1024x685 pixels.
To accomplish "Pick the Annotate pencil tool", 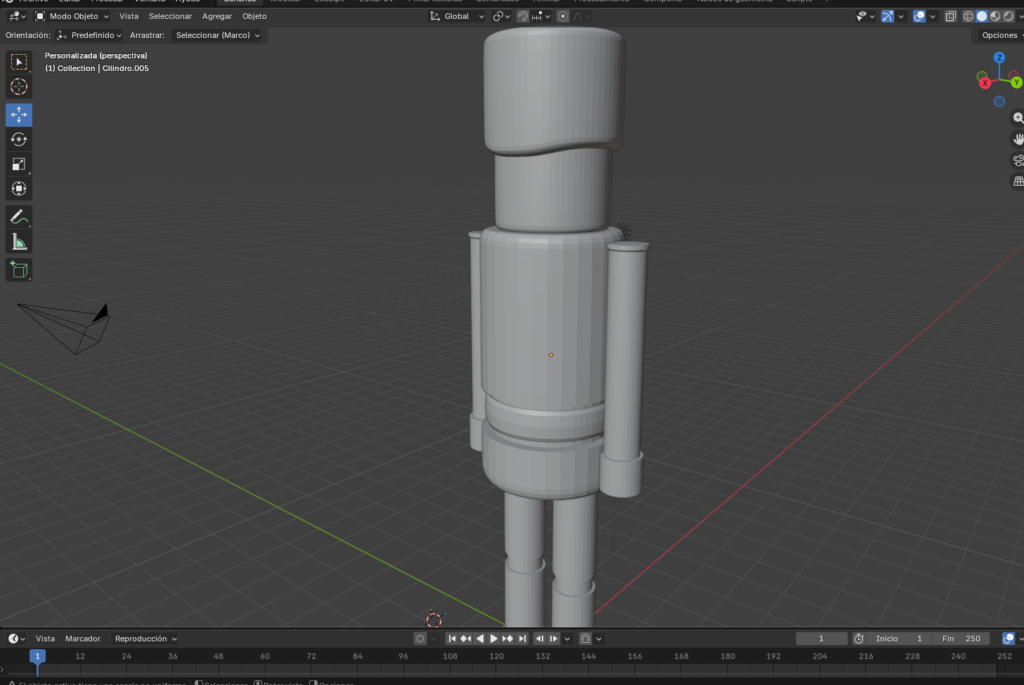I will (19, 217).
